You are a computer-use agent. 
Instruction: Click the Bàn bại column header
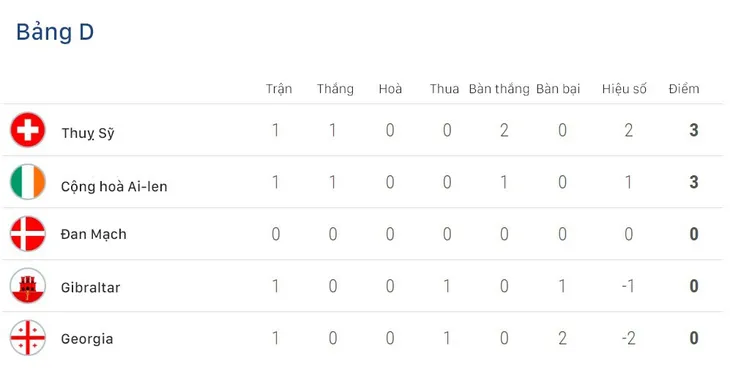point(558,89)
